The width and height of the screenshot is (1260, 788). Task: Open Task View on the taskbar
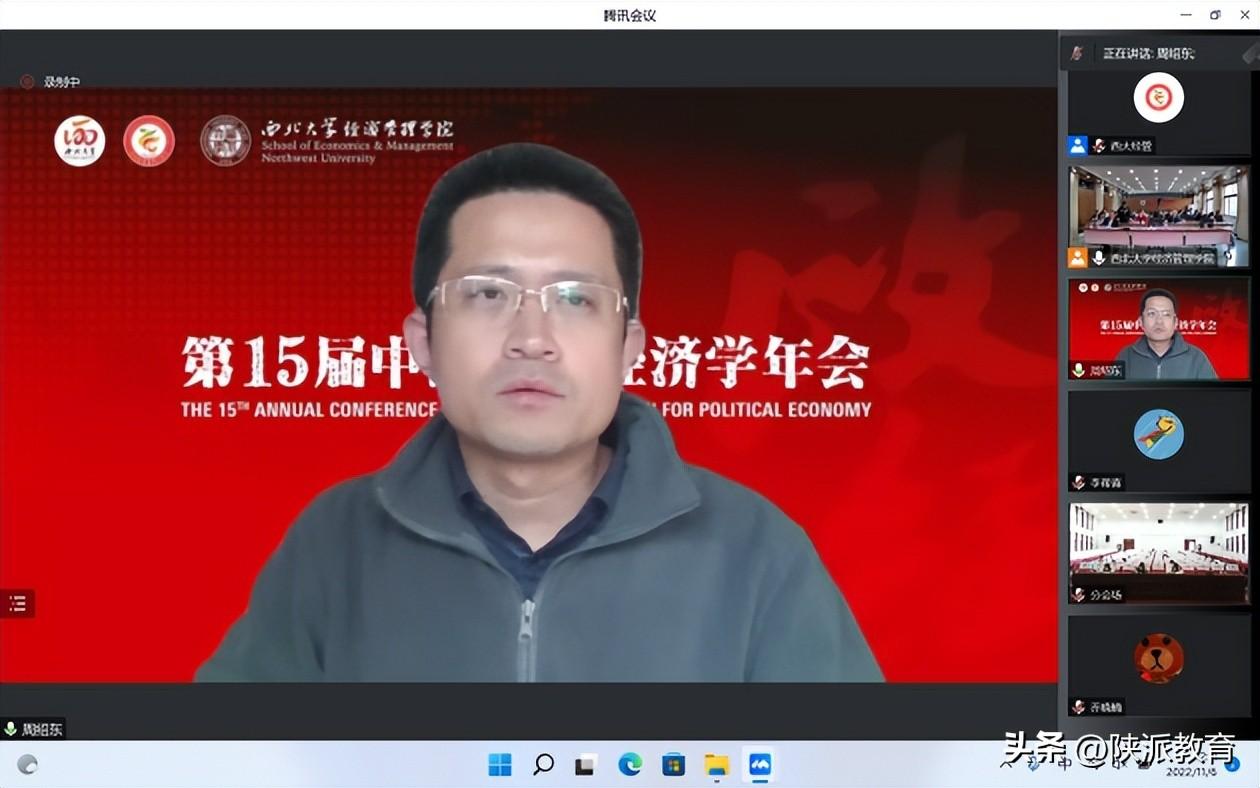586,766
